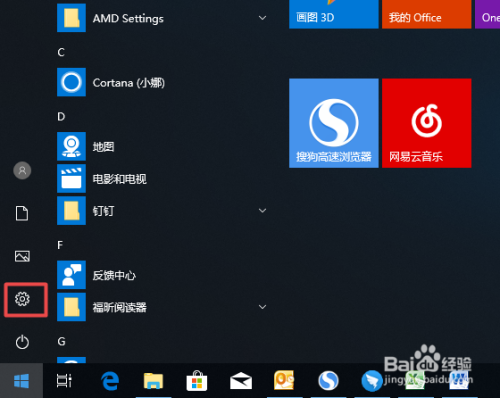Open Settings gear in Start sidebar
This screenshot has height=398, width=500.
coord(22,299)
